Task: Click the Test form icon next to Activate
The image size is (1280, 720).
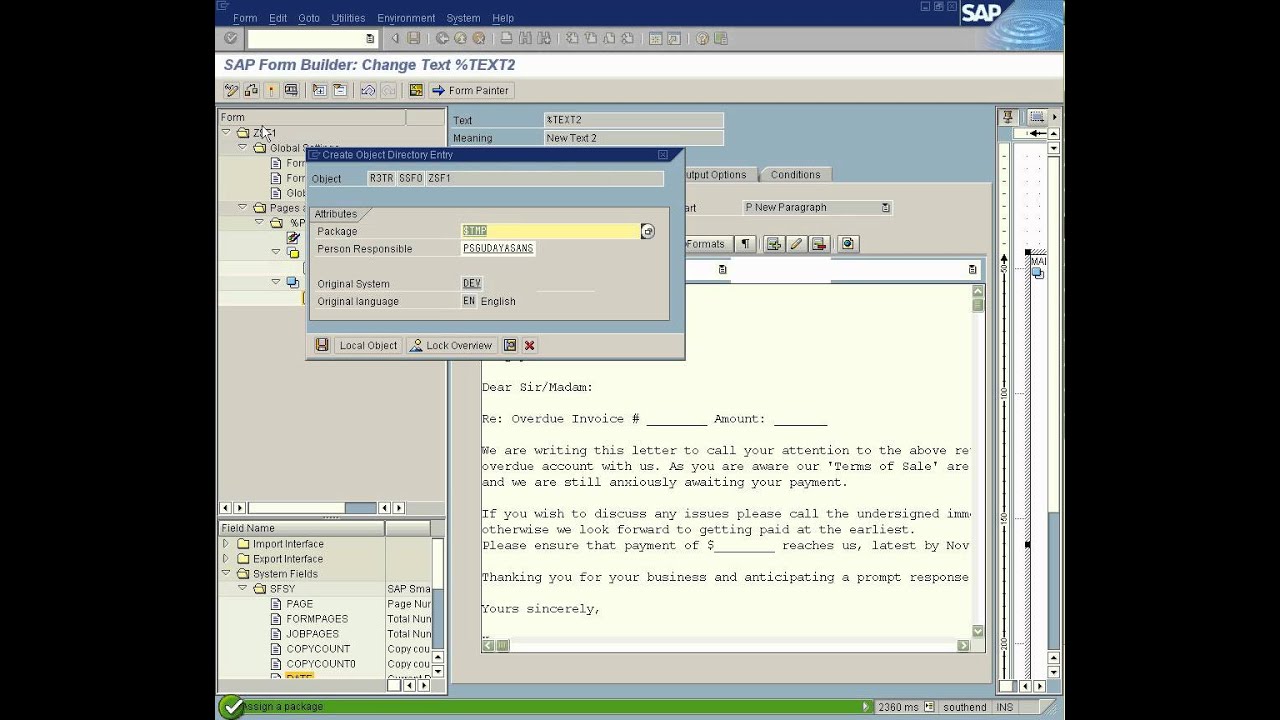Action: point(291,90)
